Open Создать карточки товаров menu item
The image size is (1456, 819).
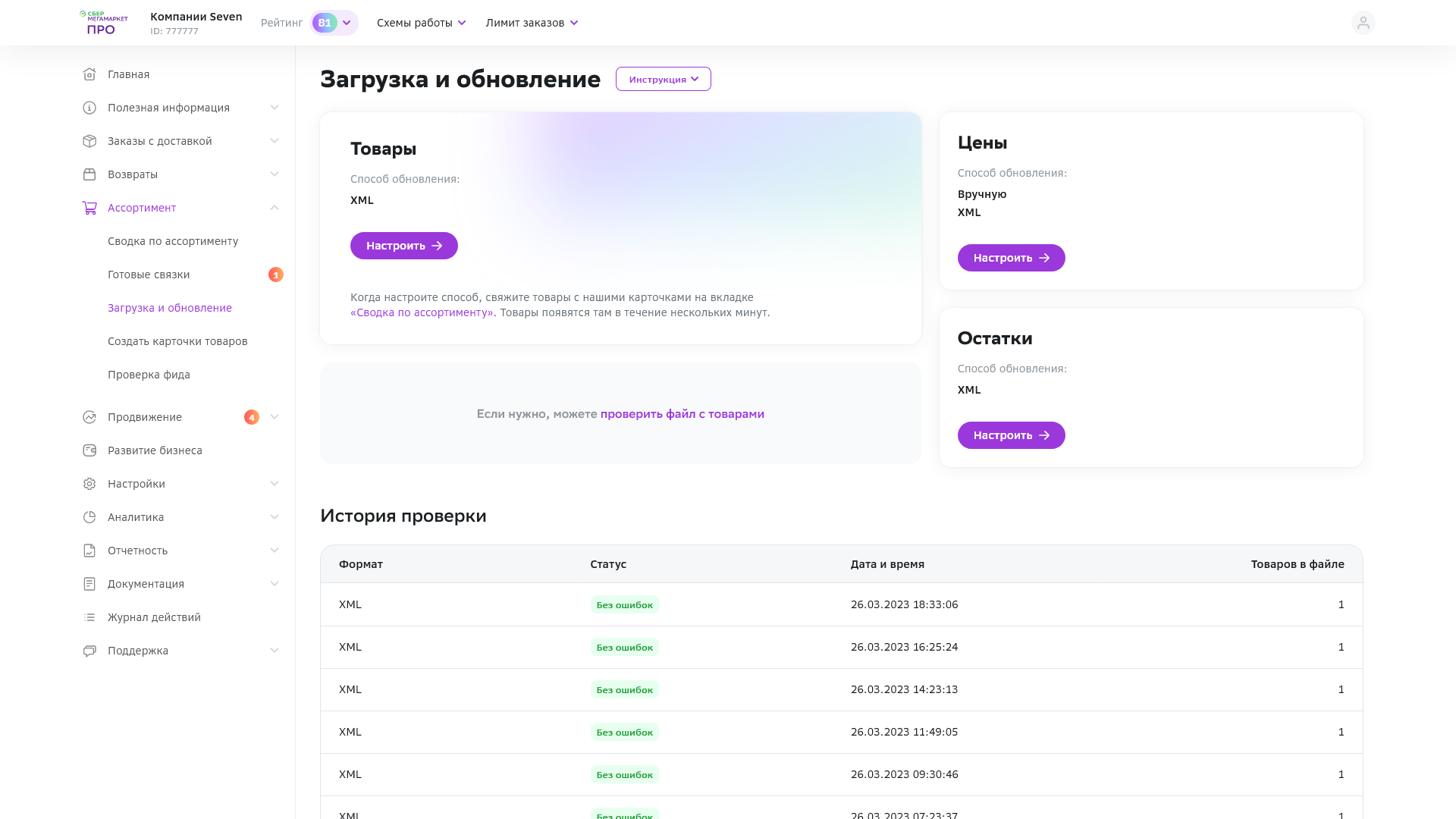(177, 341)
